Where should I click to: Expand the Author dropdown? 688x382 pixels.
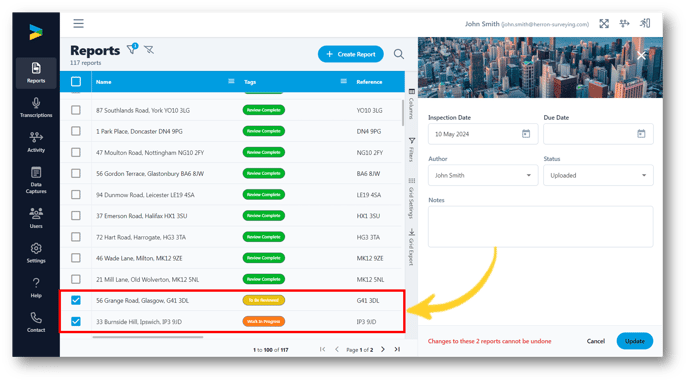click(x=483, y=175)
